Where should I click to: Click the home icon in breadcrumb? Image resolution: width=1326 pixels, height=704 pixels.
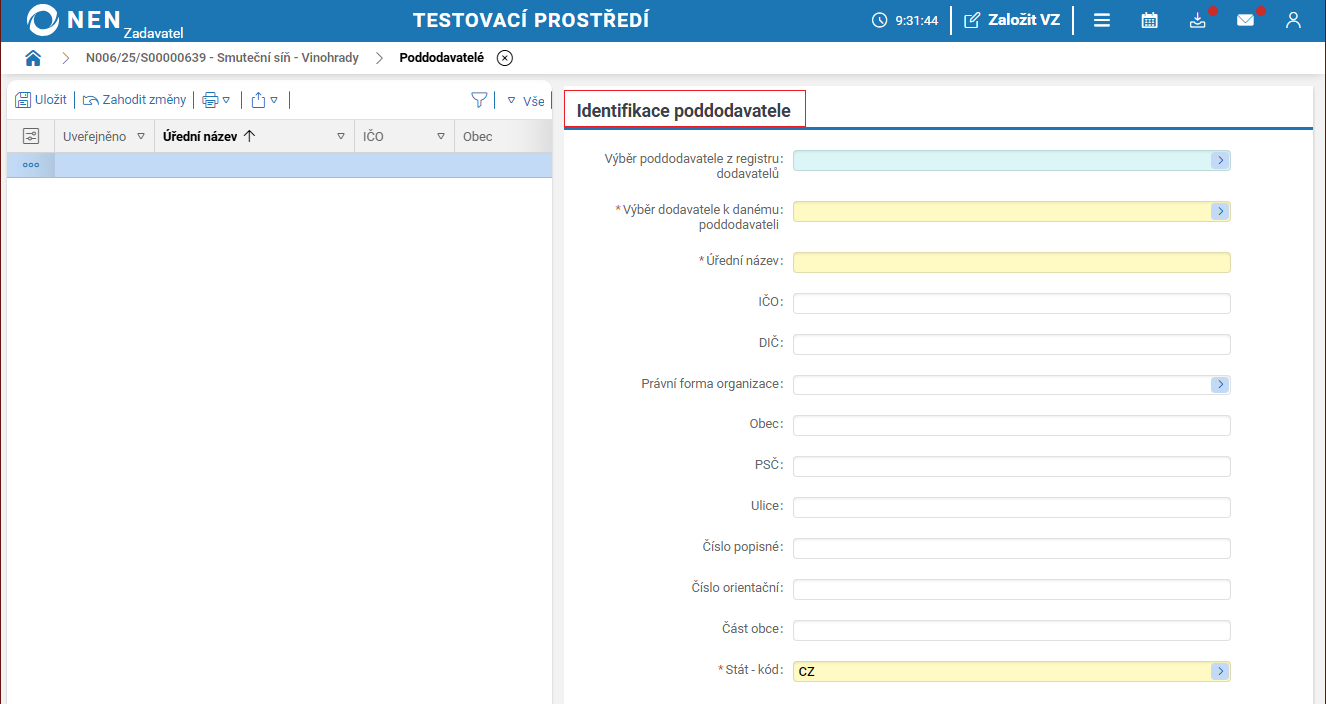[33, 58]
